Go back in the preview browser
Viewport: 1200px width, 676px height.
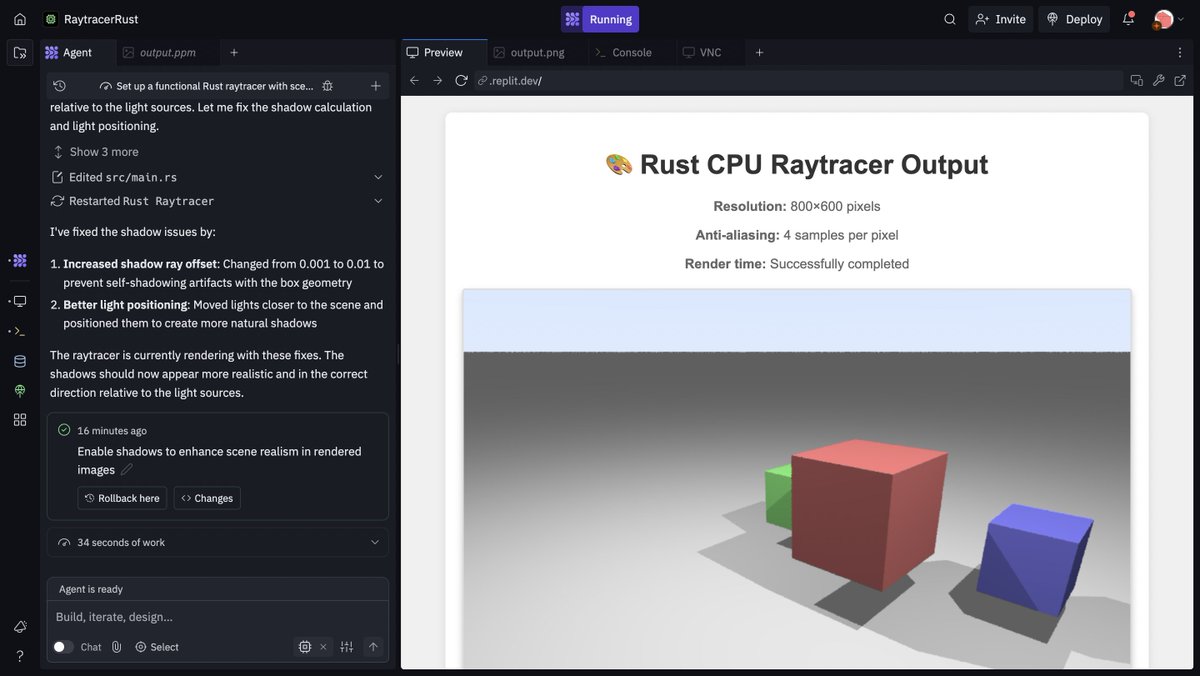(x=415, y=80)
